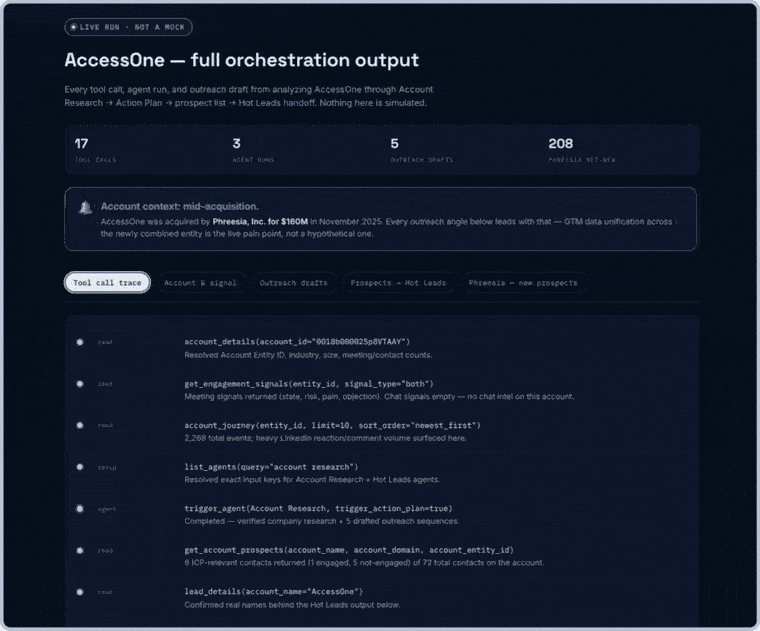Click the "Account context: mid-acquisition." heading
Screen dimensions: 760x631
tap(179, 206)
